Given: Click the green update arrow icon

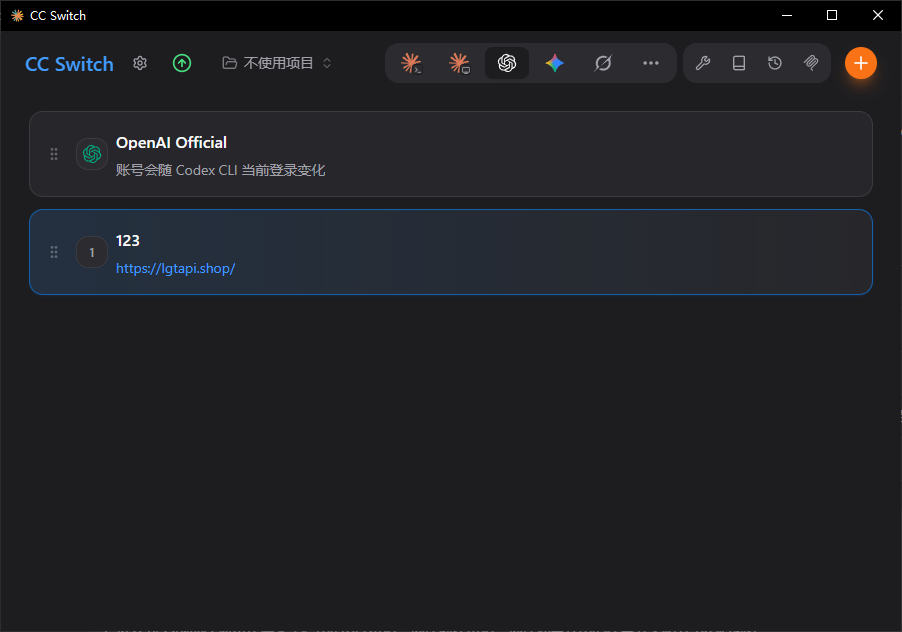Looking at the screenshot, I should pos(182,63).
